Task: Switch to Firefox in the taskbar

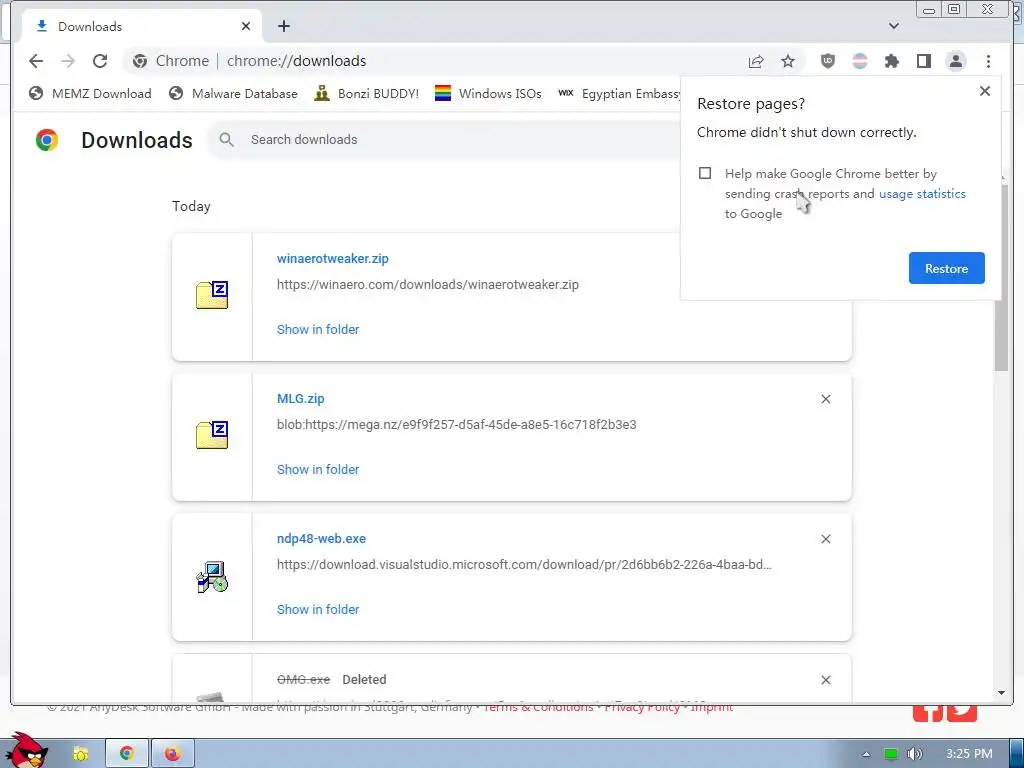Action: 172,754
